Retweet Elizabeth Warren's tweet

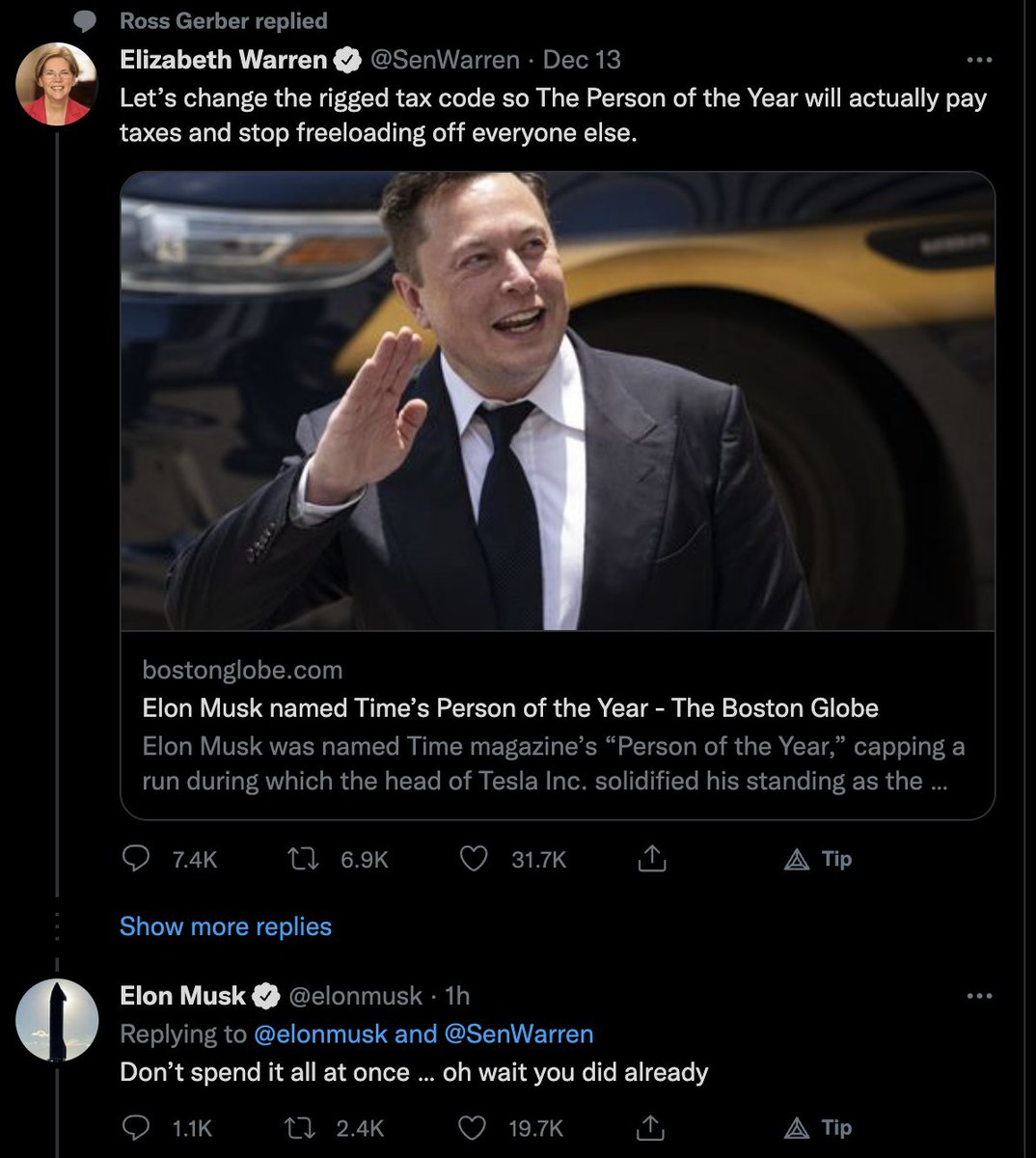pyautogui.click(x=305, y=859)
